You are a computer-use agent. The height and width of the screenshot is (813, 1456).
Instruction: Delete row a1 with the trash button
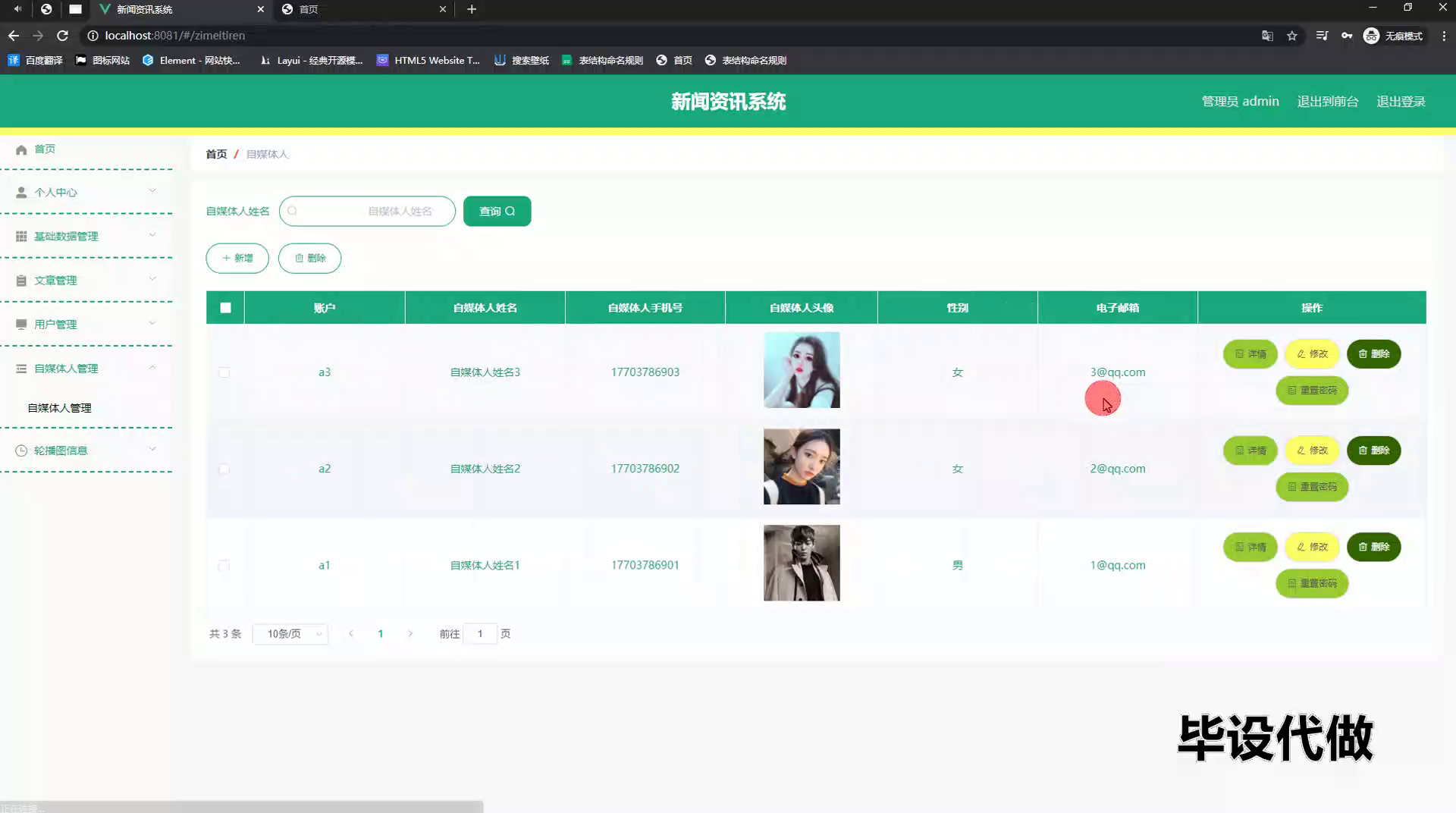[1373, 547]
